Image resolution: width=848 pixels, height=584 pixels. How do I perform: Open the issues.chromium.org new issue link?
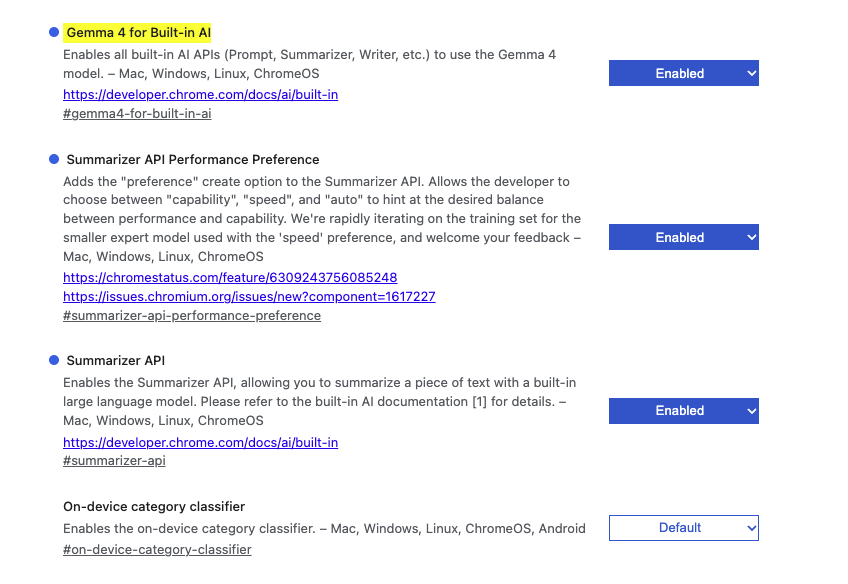pyautogui.click(x=249, y=296)
